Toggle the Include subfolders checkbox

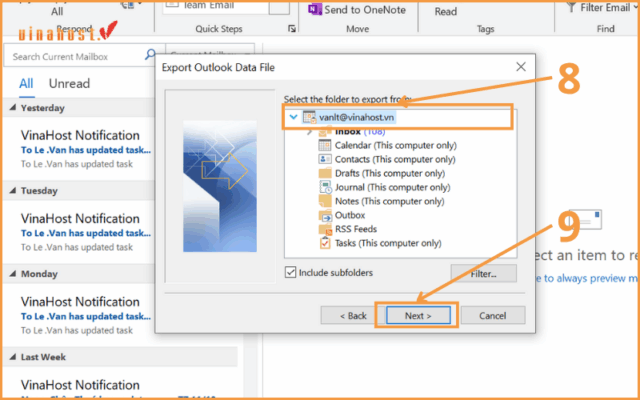pos(291,272)
